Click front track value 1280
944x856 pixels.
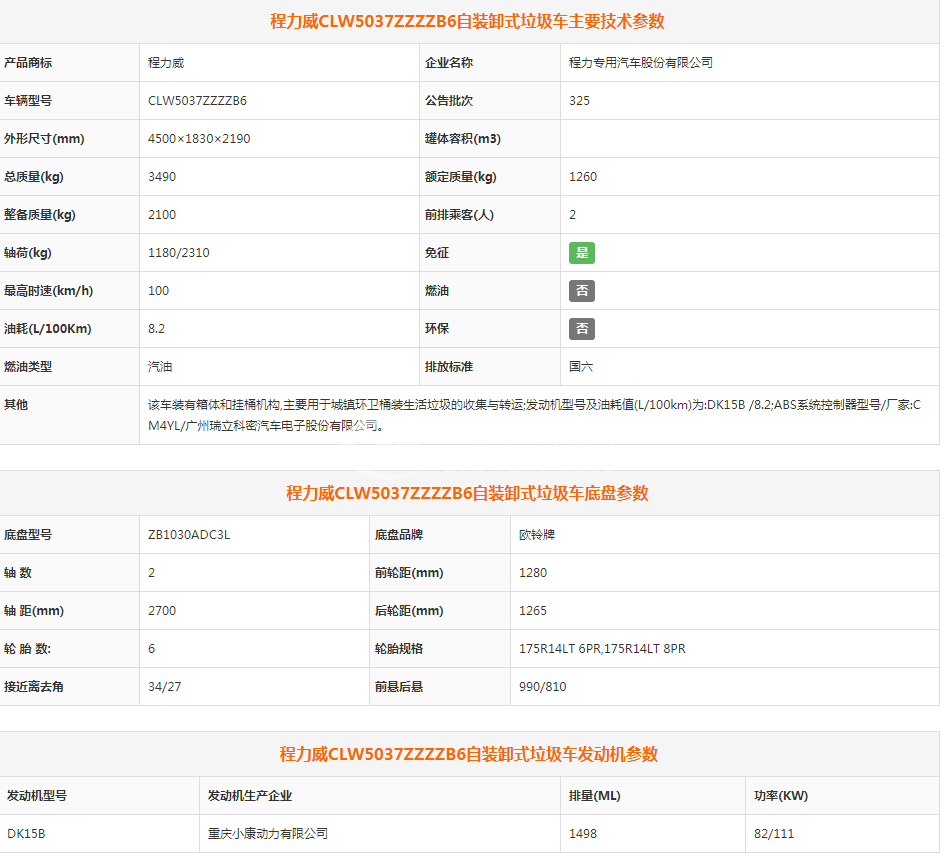[533, 572]
